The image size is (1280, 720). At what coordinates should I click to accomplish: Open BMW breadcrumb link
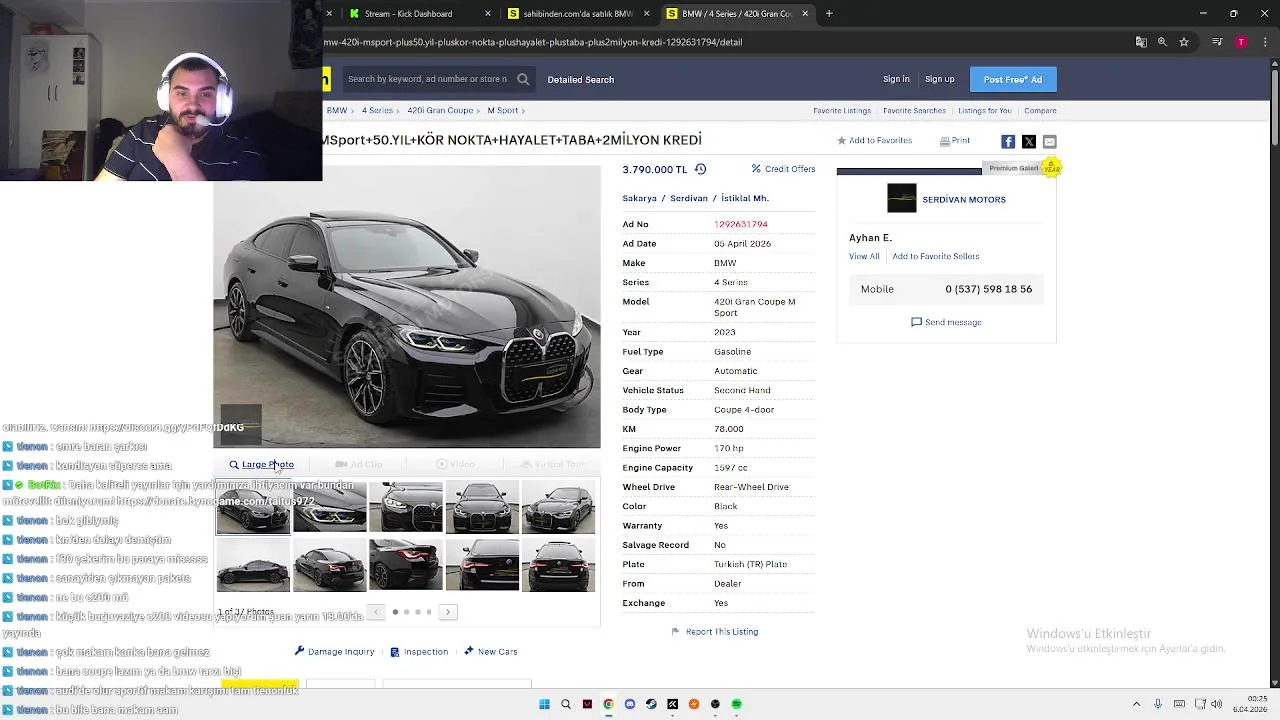pos(337,110)
